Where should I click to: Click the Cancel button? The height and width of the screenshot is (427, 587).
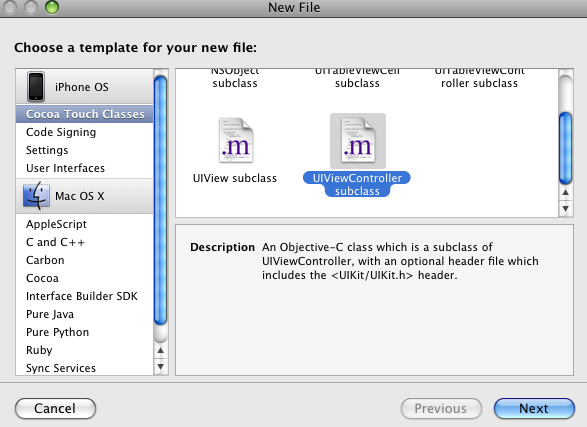55,408
